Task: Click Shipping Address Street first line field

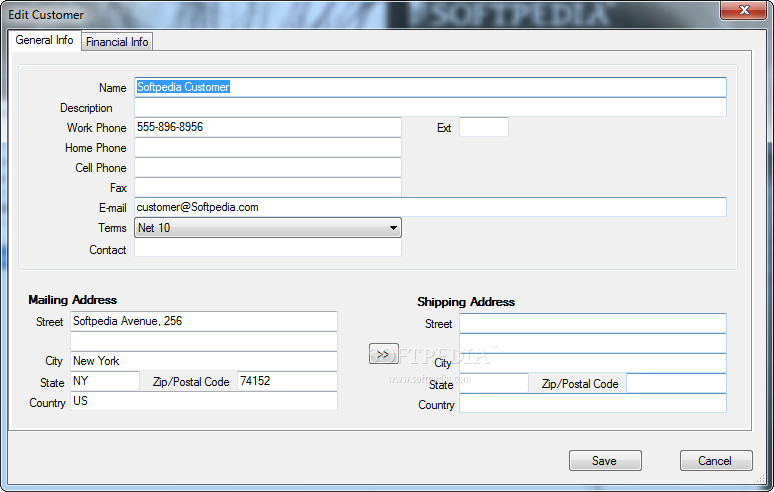Action: pos(593,323)
